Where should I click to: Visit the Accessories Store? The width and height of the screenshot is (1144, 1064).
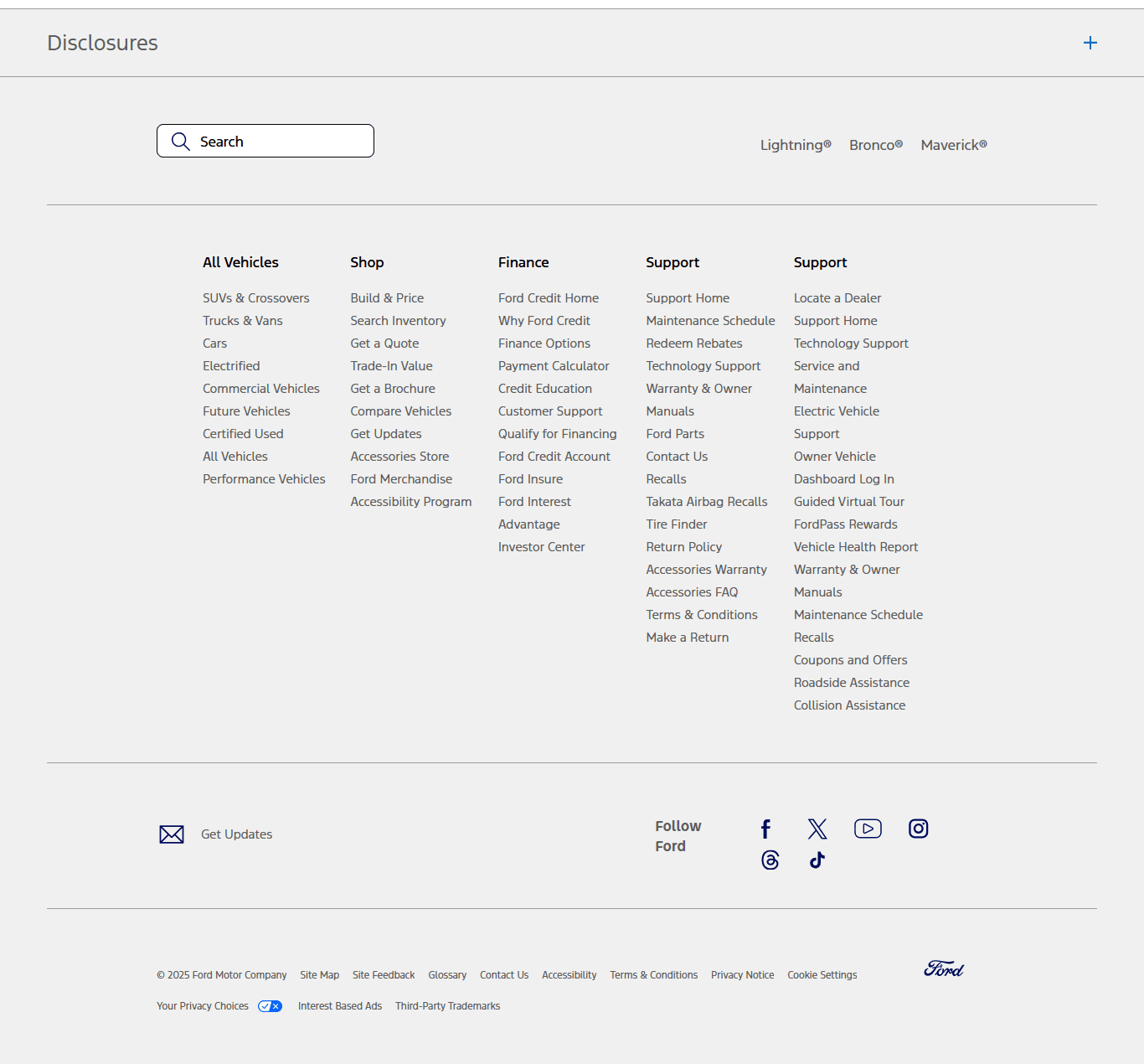click(x=400, y=457)
